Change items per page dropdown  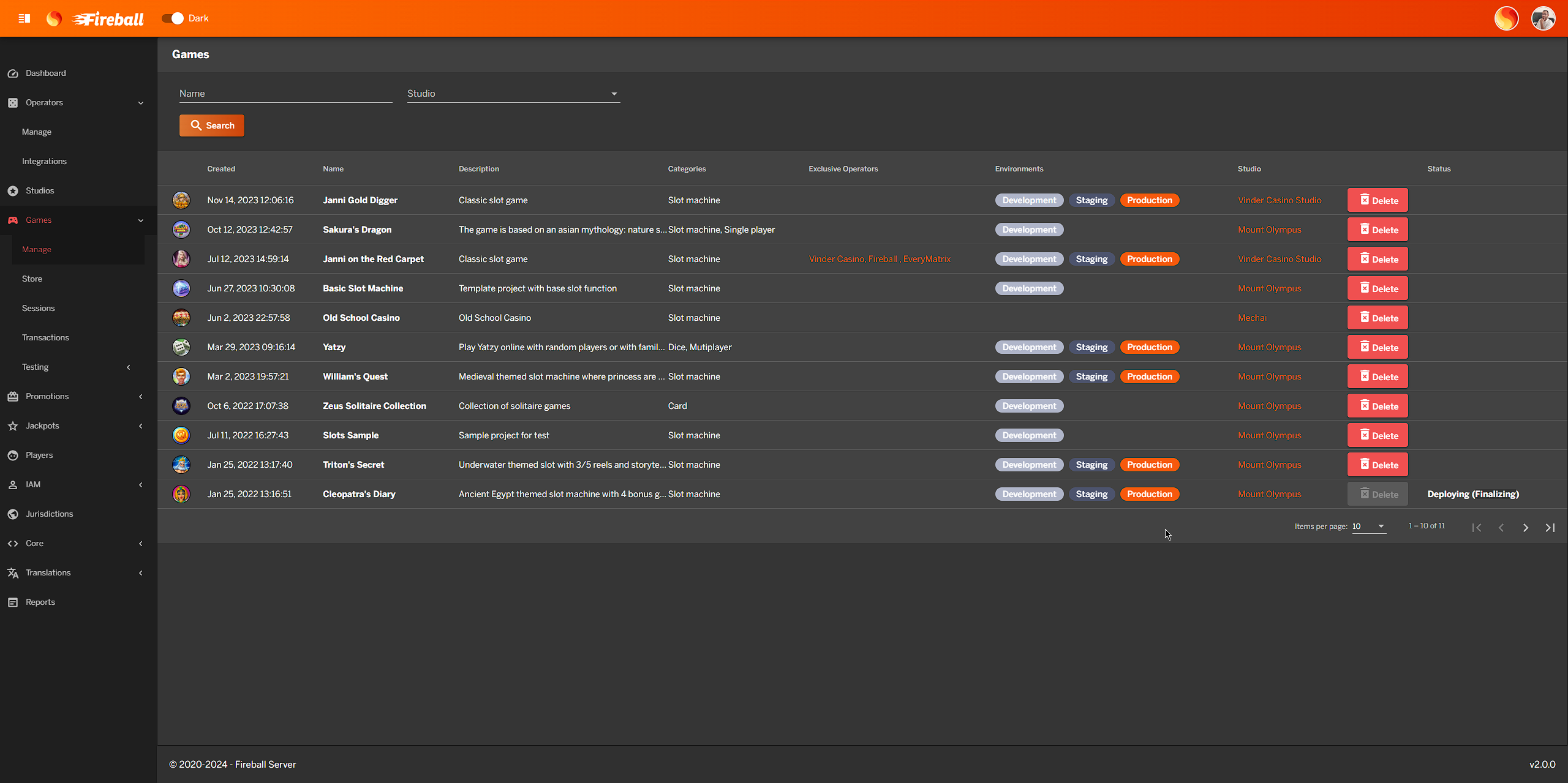pyautogui.click(x=1368, y=526)
